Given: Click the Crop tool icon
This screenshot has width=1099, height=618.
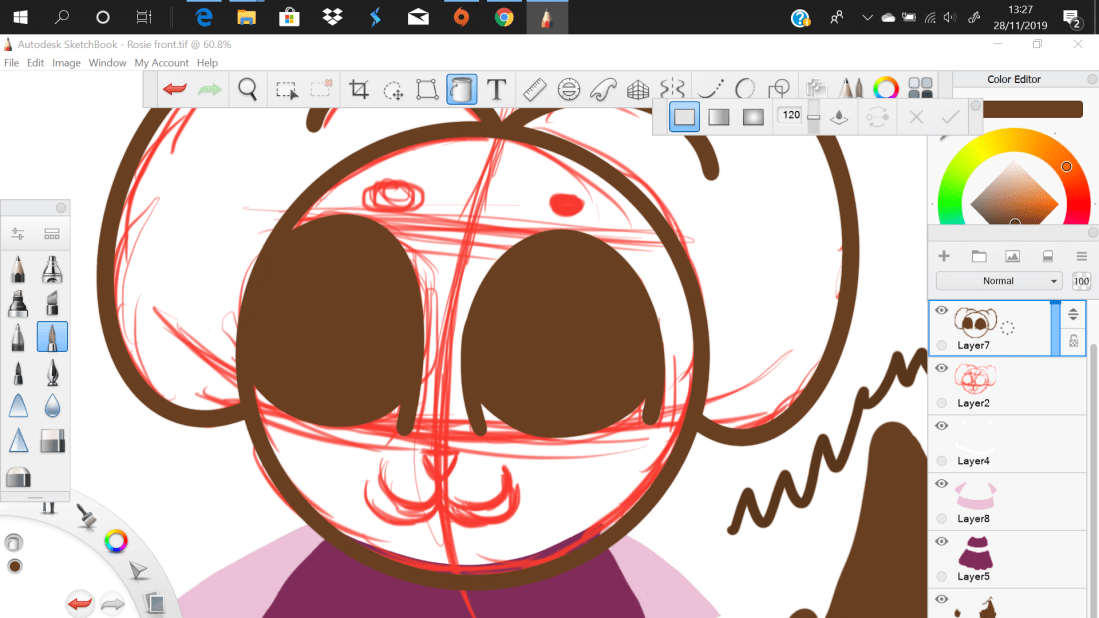Looking at the screenshot, I should click(x=358, y=90).
